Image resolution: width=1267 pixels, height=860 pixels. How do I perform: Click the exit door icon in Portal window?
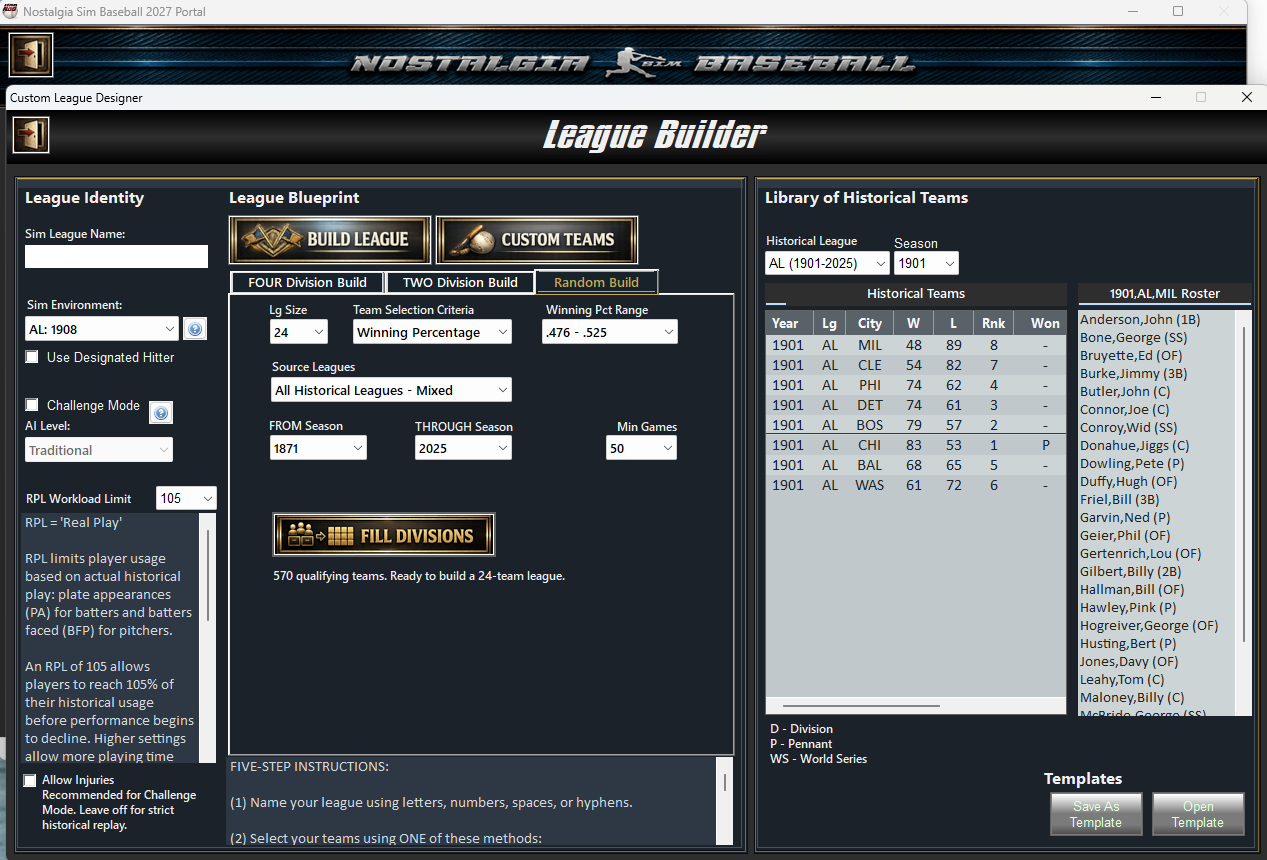click(31, 55)
